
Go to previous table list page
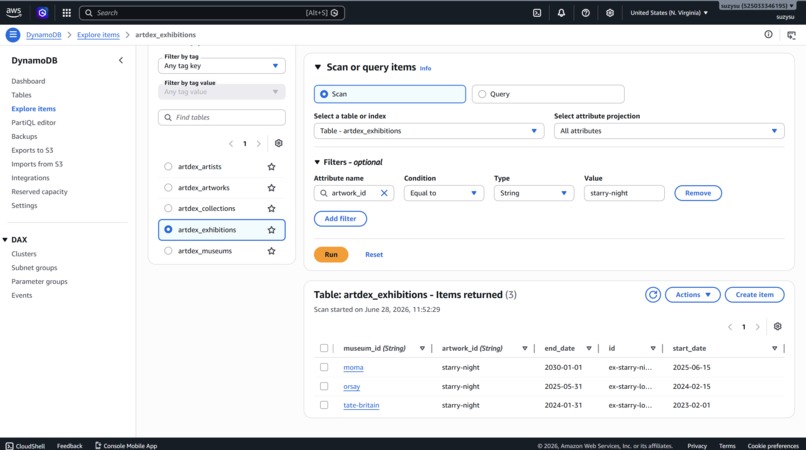pos(231,143)
